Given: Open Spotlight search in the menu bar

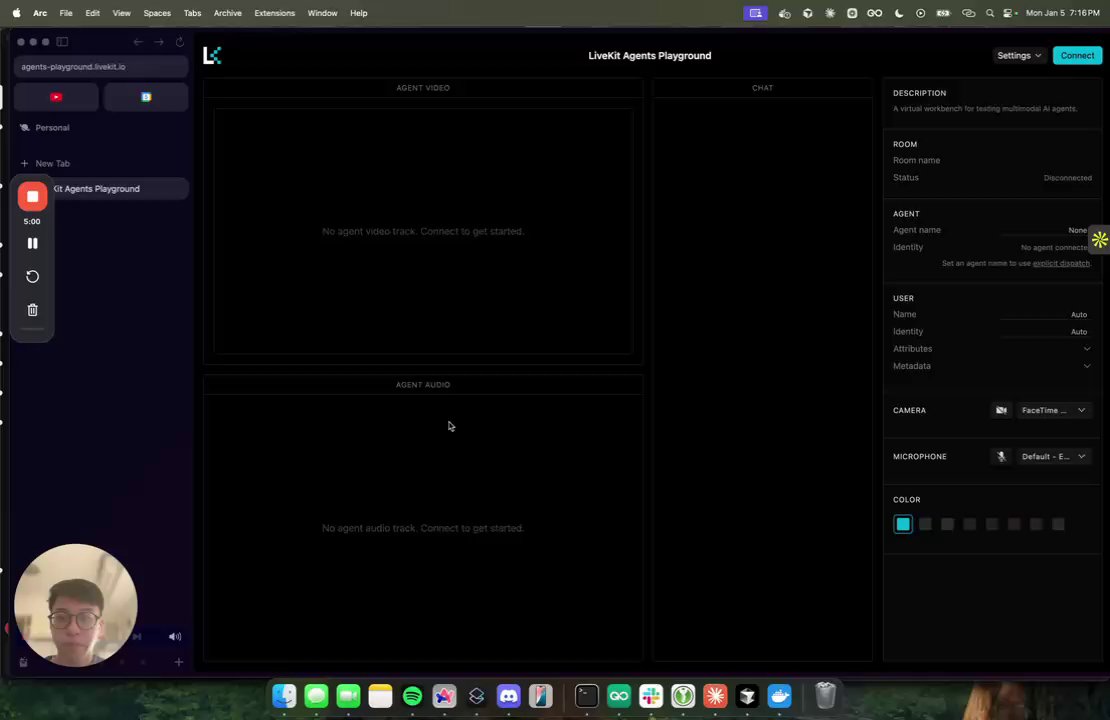Looking at the screenshot, I should 990,13.
